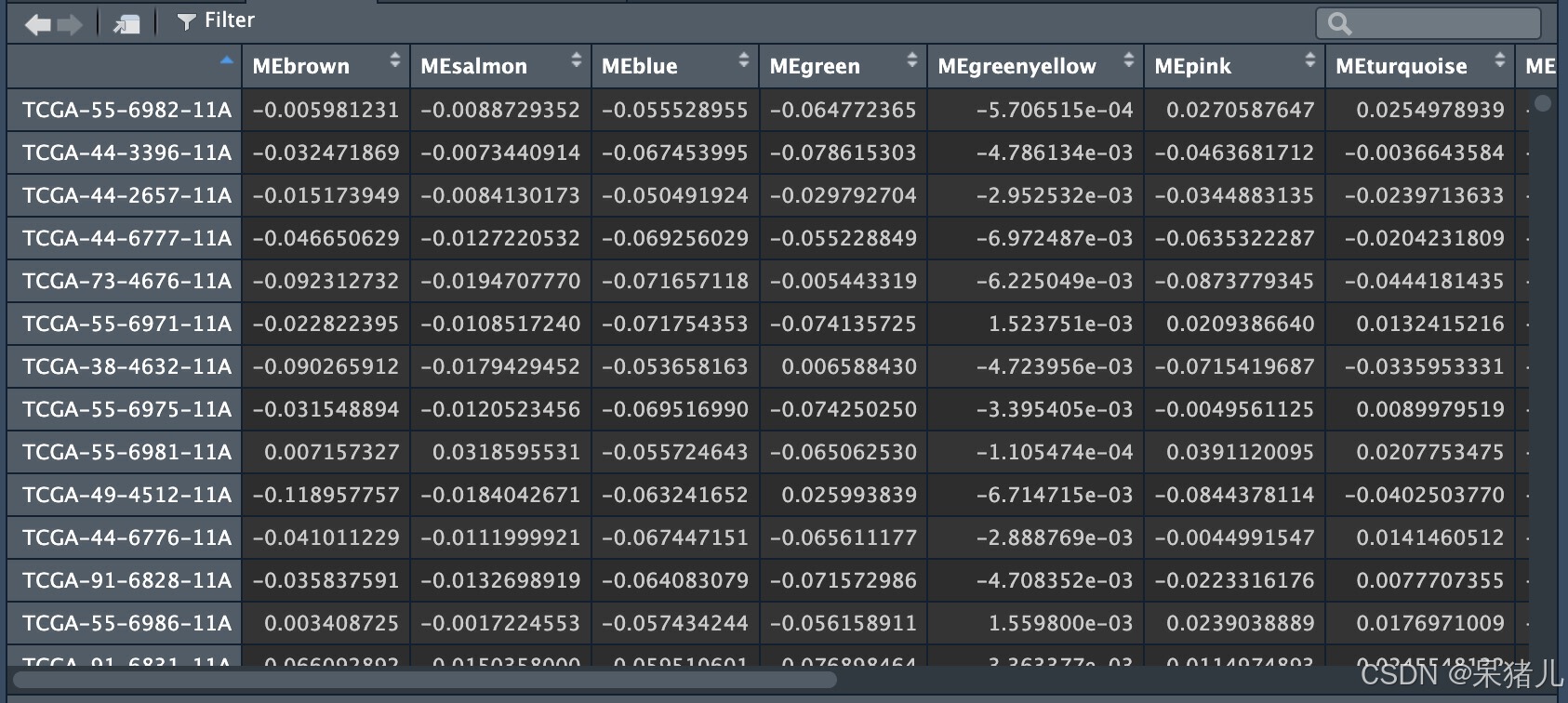Click MEpink value -0.0873779345
1568x703 pixels.
(x=1234, y=281)
